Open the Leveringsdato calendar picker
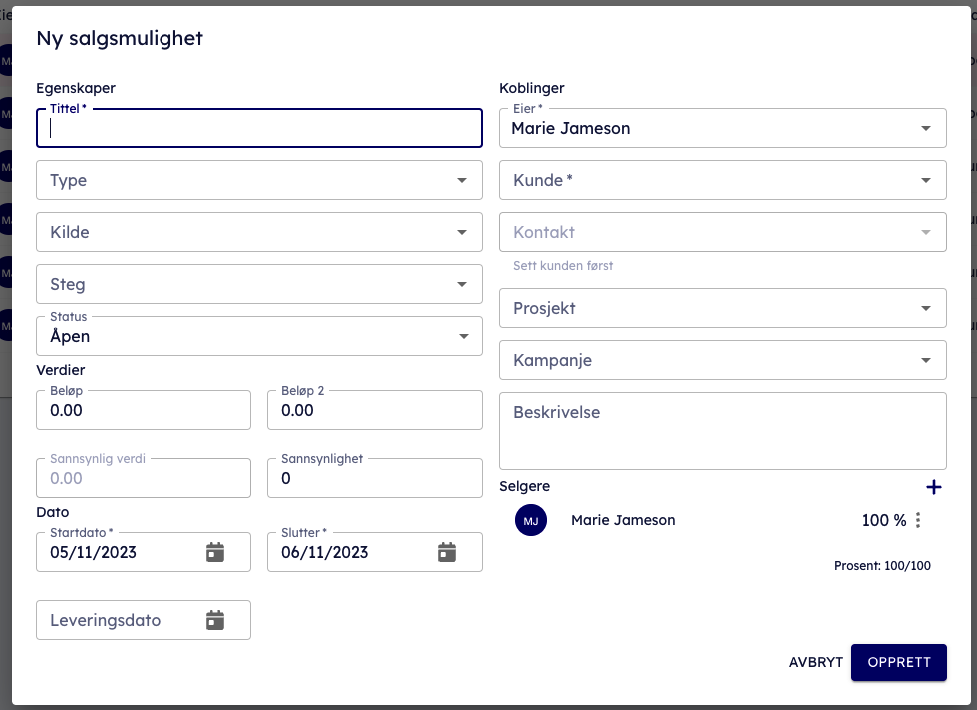 pyautogui.click(x=215, y=620)
